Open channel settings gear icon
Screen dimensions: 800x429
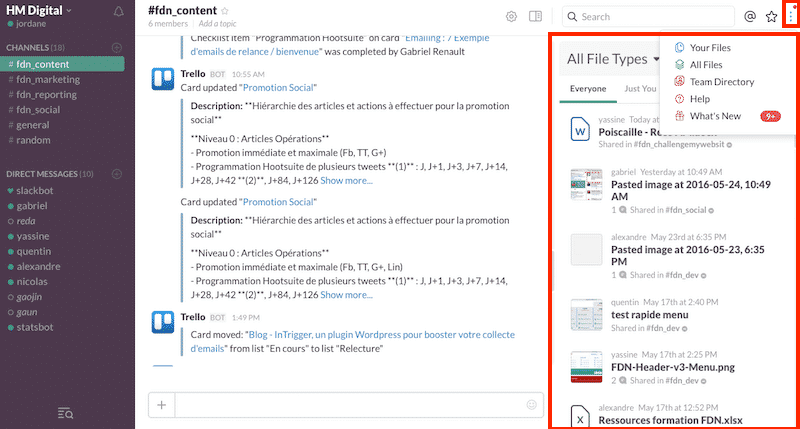(x=511, y=17)
